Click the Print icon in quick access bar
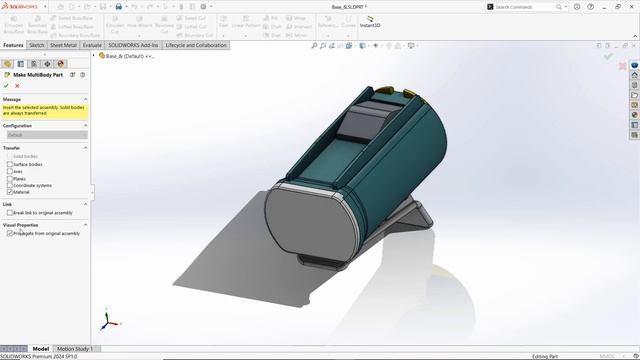This screenshot has height=360, width=640. 119,7
